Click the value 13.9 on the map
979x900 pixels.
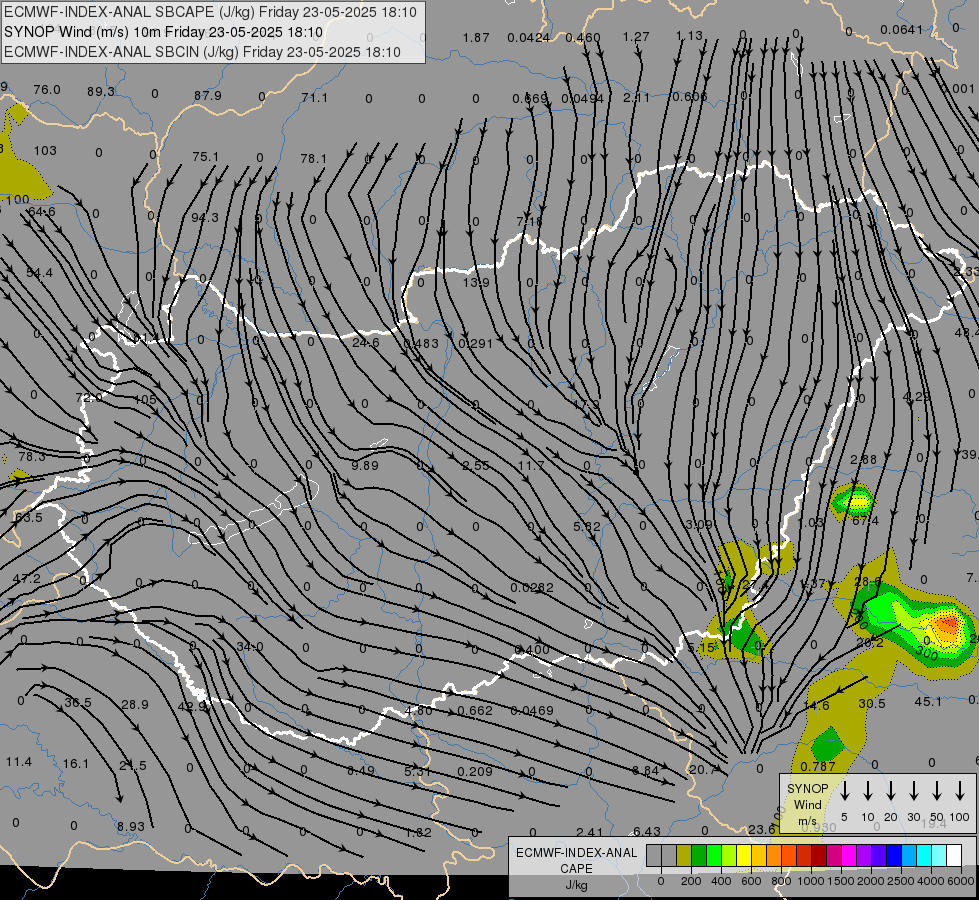coord(476,282)
